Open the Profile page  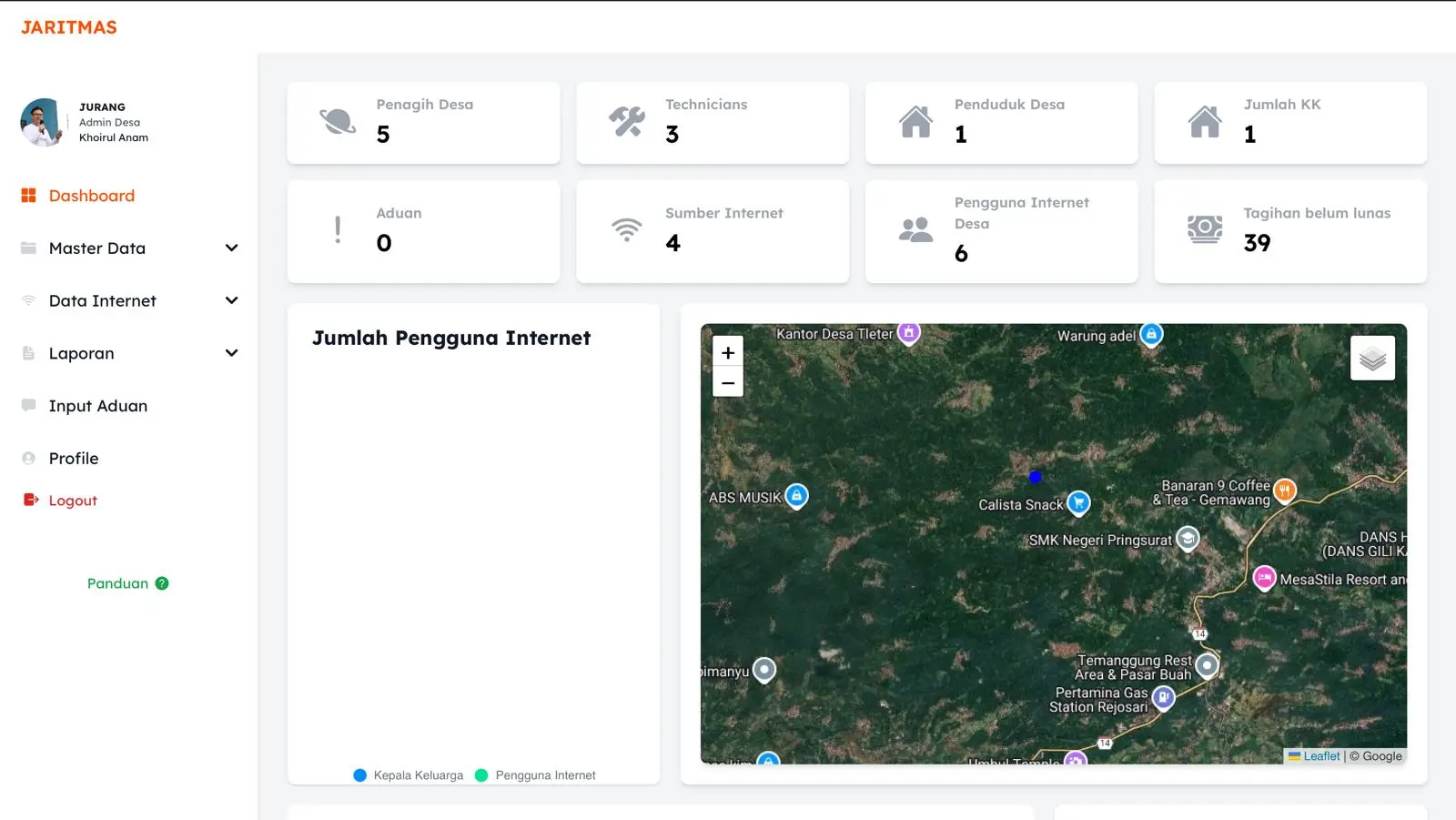74,459
